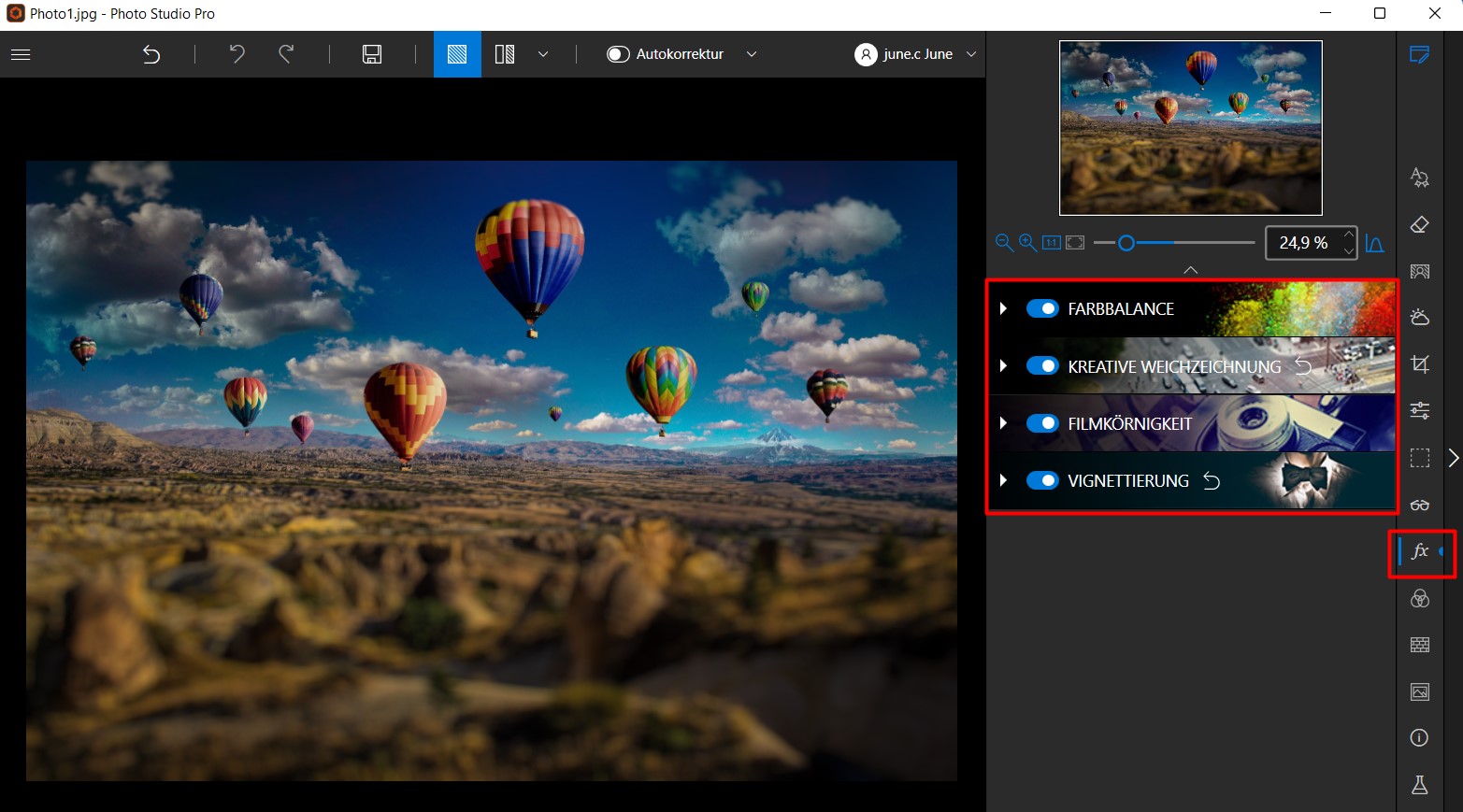Screen dimensions: 1463x812
Task: Collapse the navigator with the up chevron
Action: (x=1190, y=269)
